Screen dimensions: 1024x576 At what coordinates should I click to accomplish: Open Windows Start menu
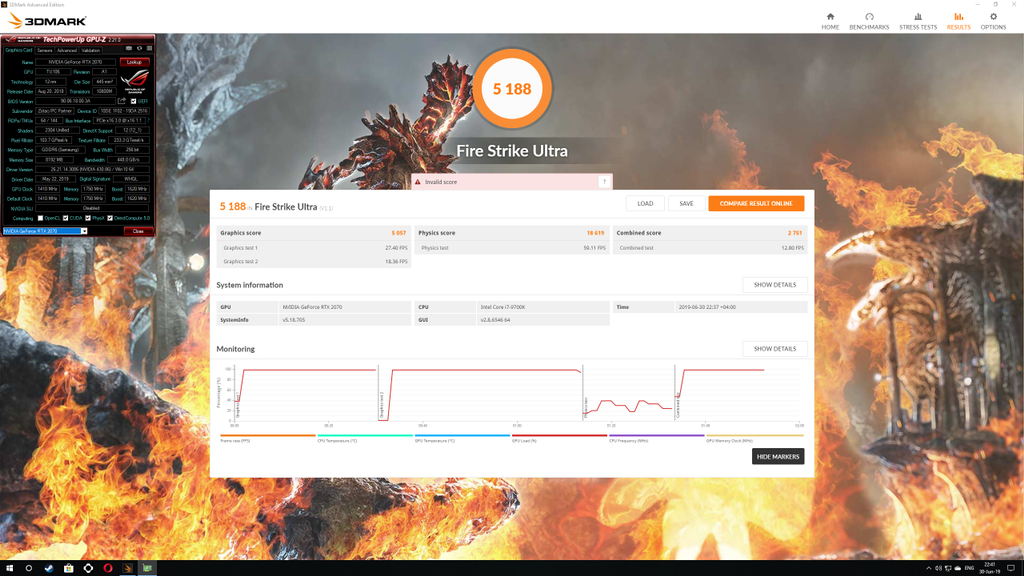pos(9,568)
